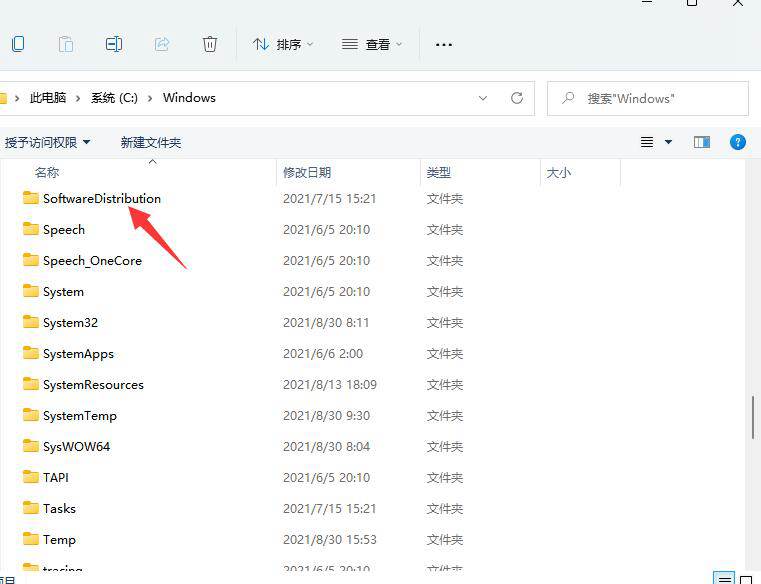Open the three-dots more options menu
Viewport: 761px width, 584px height.
[x=444, y=45]
